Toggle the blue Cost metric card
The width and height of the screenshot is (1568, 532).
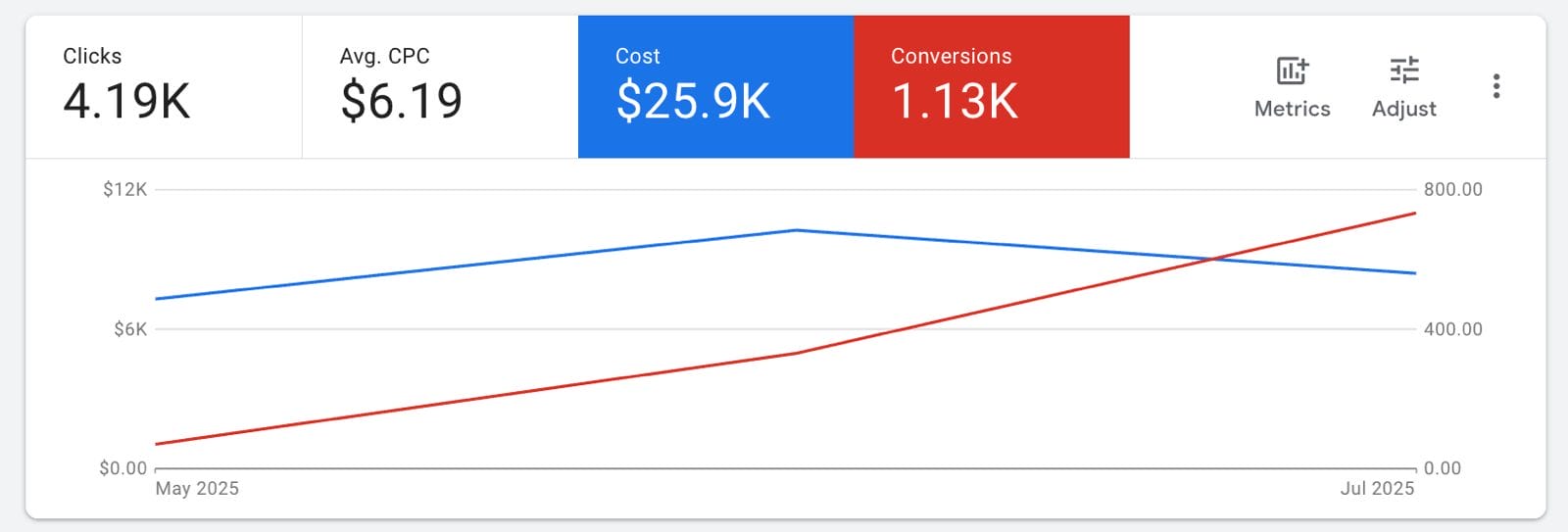coord(715,86)
